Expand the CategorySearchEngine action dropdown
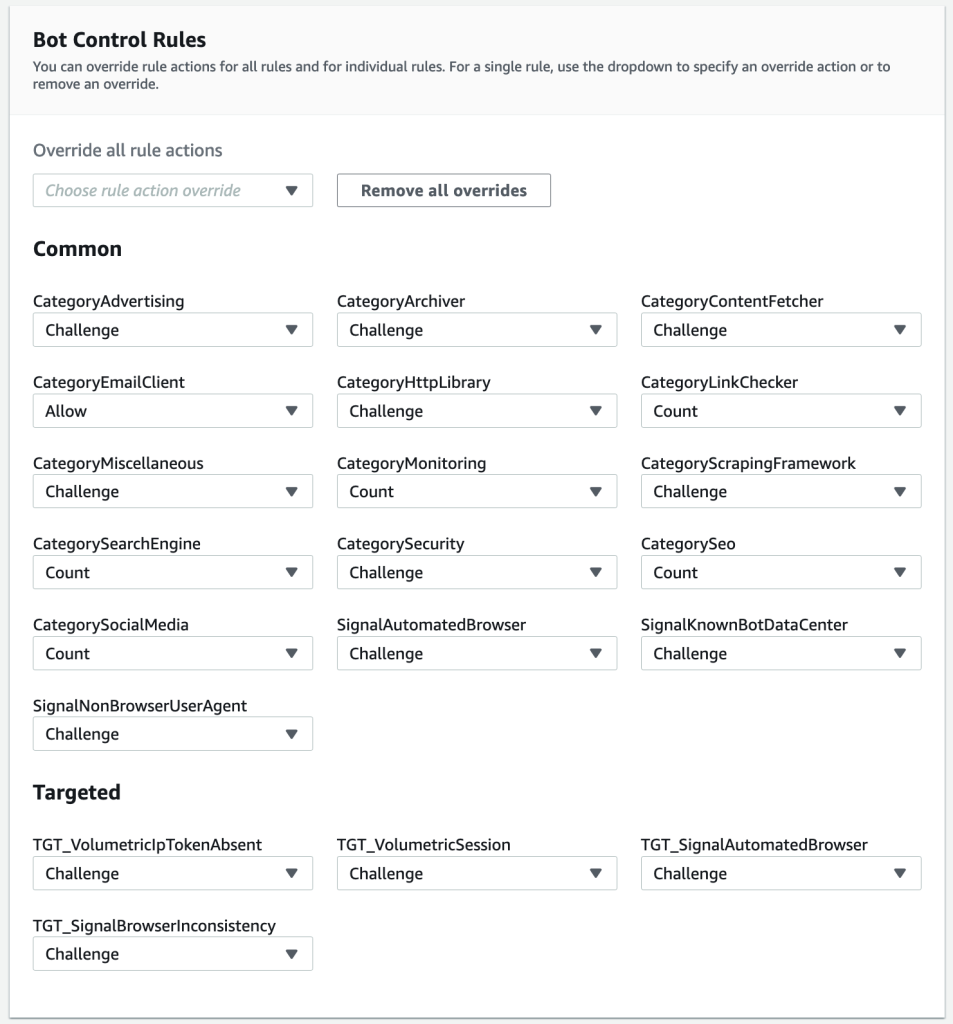 click(x=172, y=573)
